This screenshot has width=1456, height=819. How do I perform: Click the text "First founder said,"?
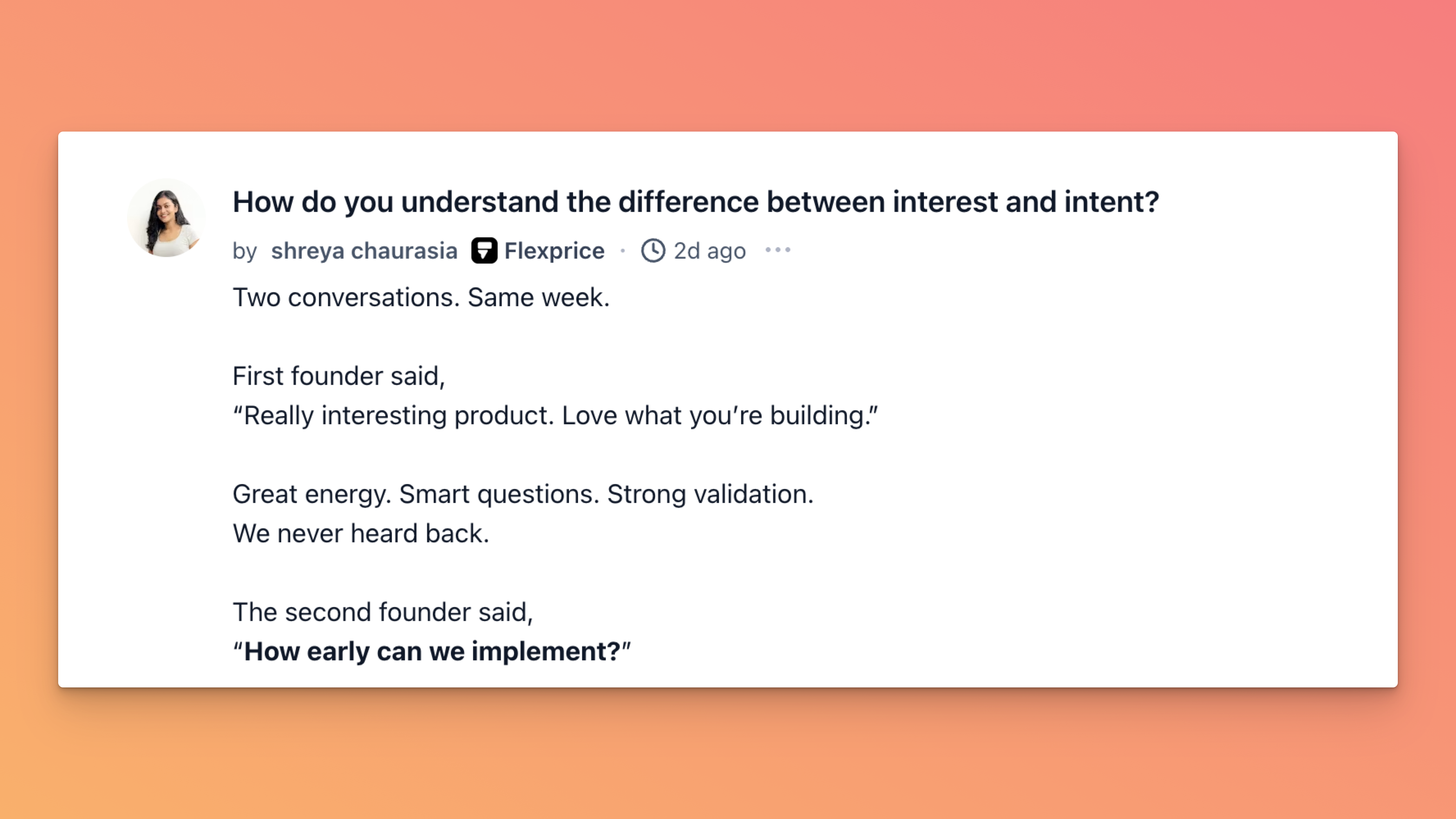pos(339,376)
